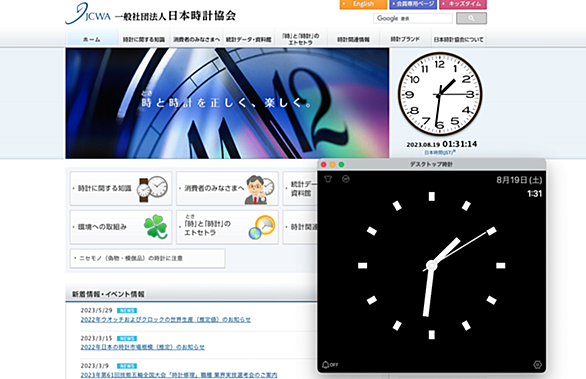Open 時計関連情報 navigation tab
The image size is (586, 379).
click(353, 39)
